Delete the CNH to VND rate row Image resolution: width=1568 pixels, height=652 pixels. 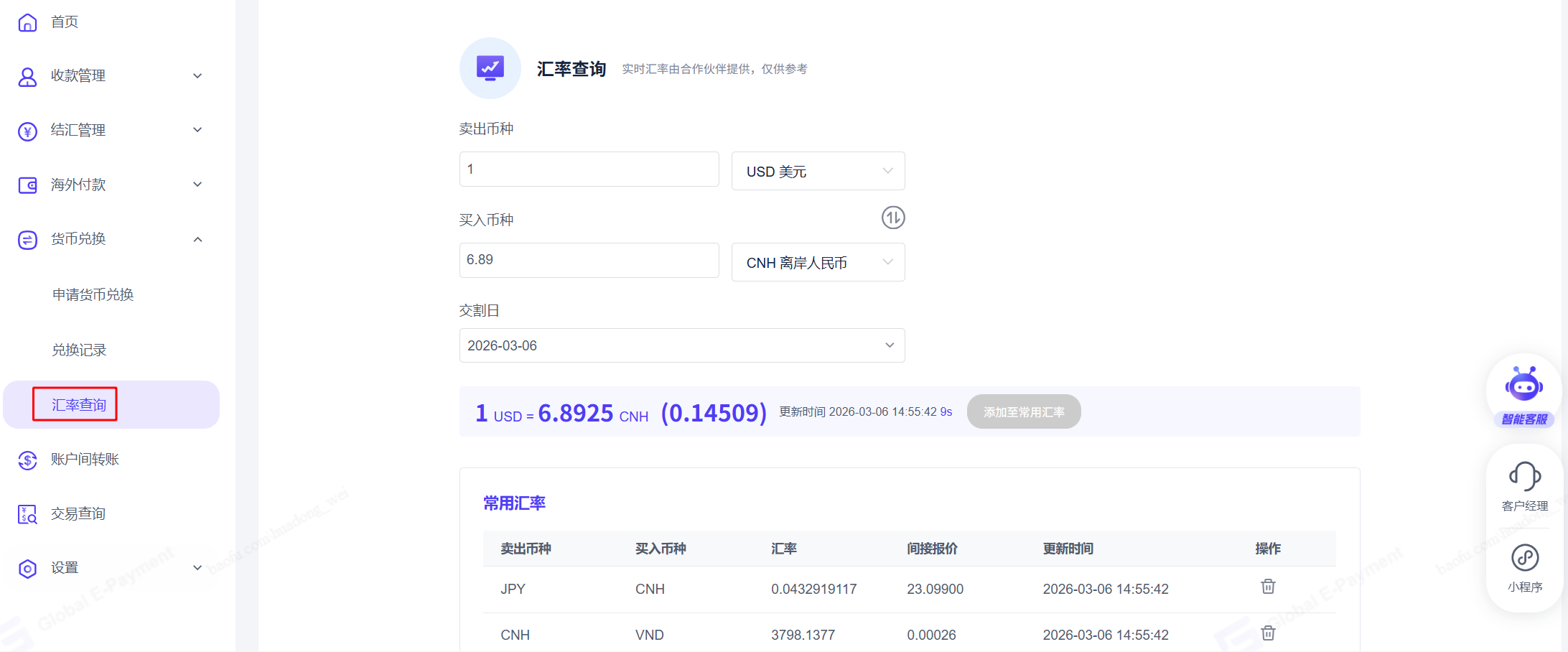pyautogui.click(x=1268, y=633)
